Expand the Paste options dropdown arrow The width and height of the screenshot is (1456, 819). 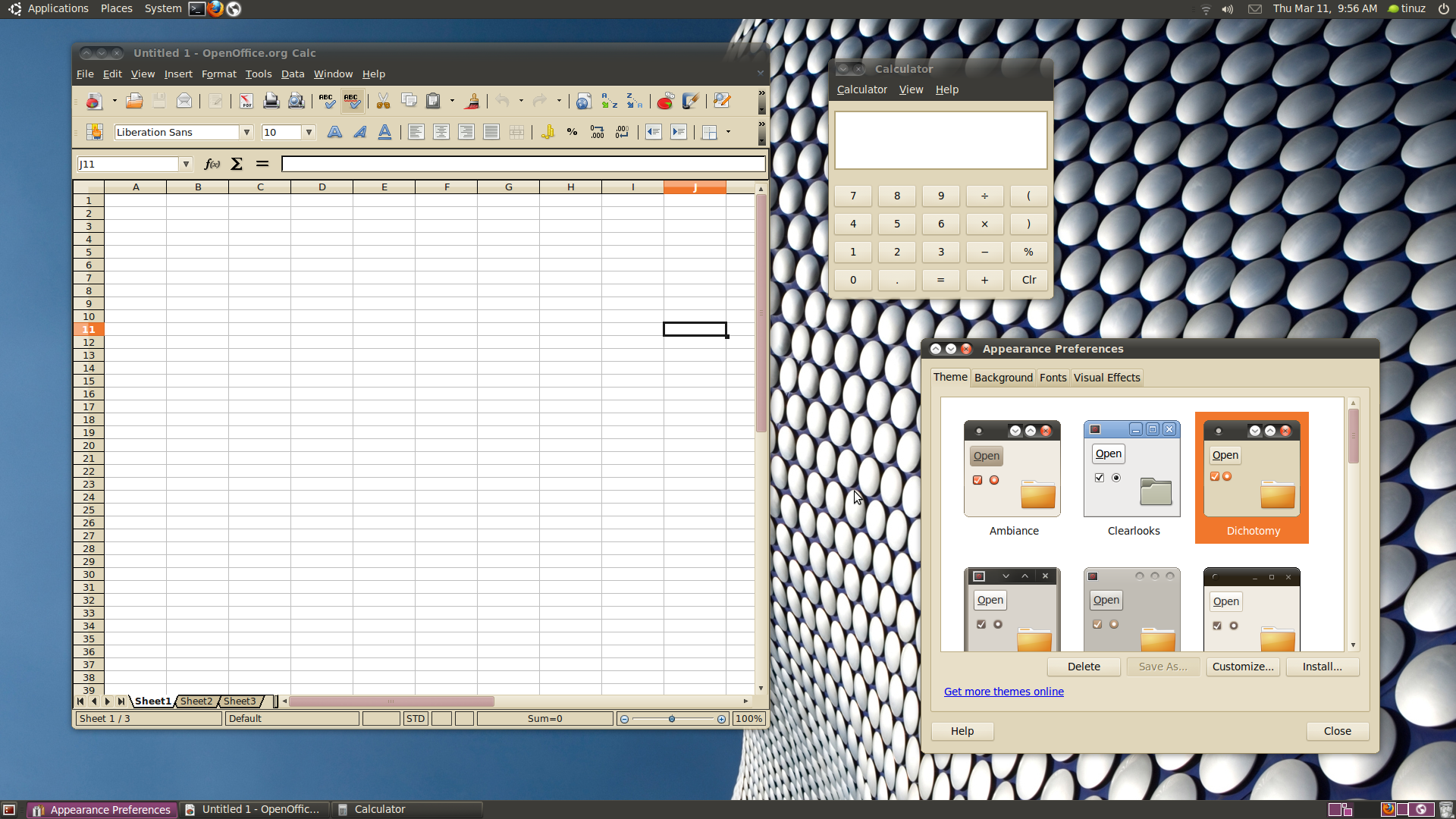click(x=453, y=101)
